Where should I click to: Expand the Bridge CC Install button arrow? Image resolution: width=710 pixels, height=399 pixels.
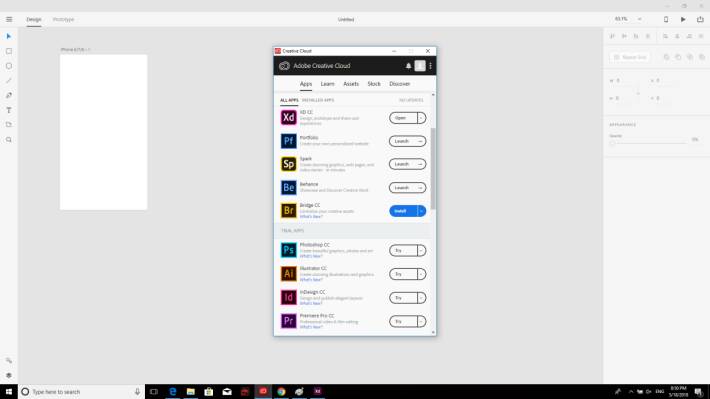point(421,211)
